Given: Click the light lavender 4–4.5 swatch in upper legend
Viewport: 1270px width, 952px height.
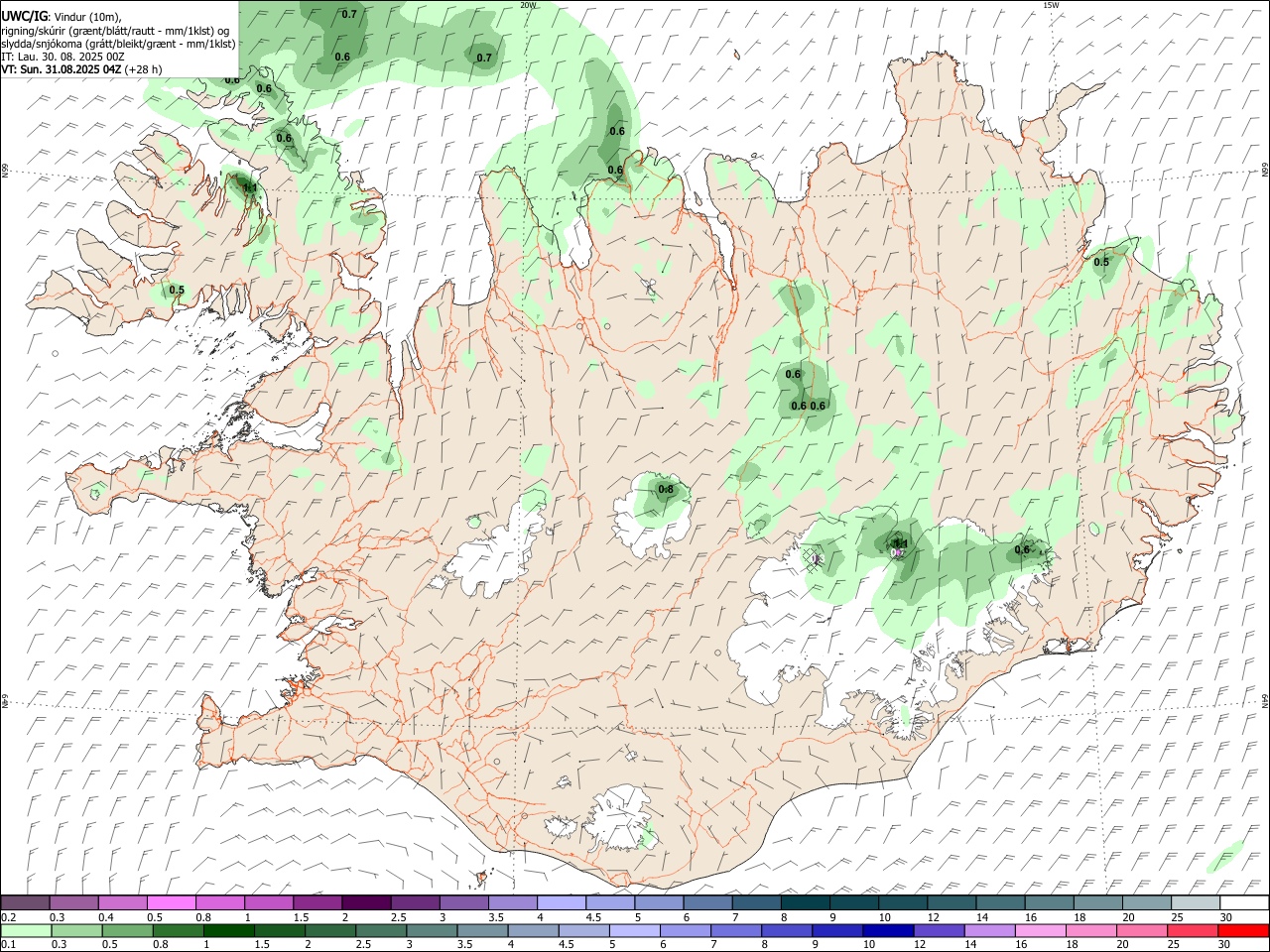Looking at the screenshot, I should coord(561,903).
